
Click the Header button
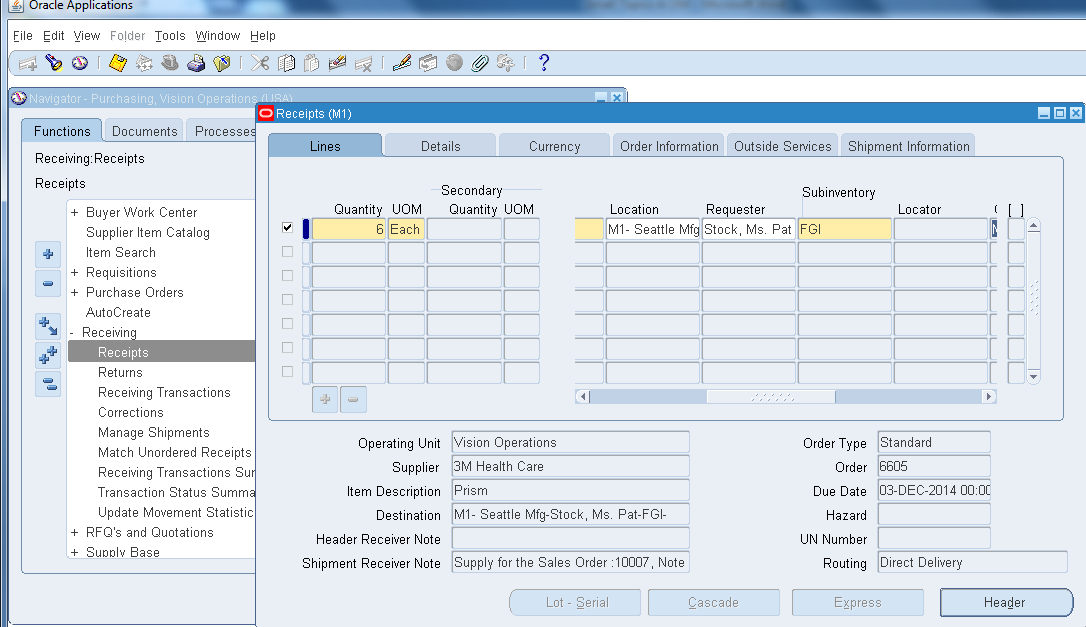(1006, 602)
